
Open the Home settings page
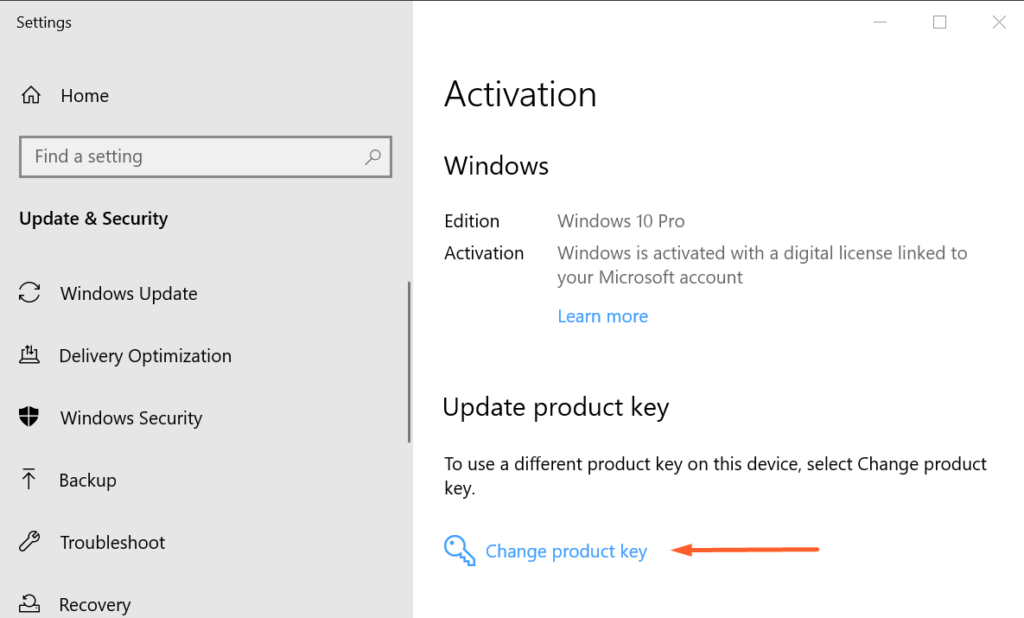[x=84, y=96]
